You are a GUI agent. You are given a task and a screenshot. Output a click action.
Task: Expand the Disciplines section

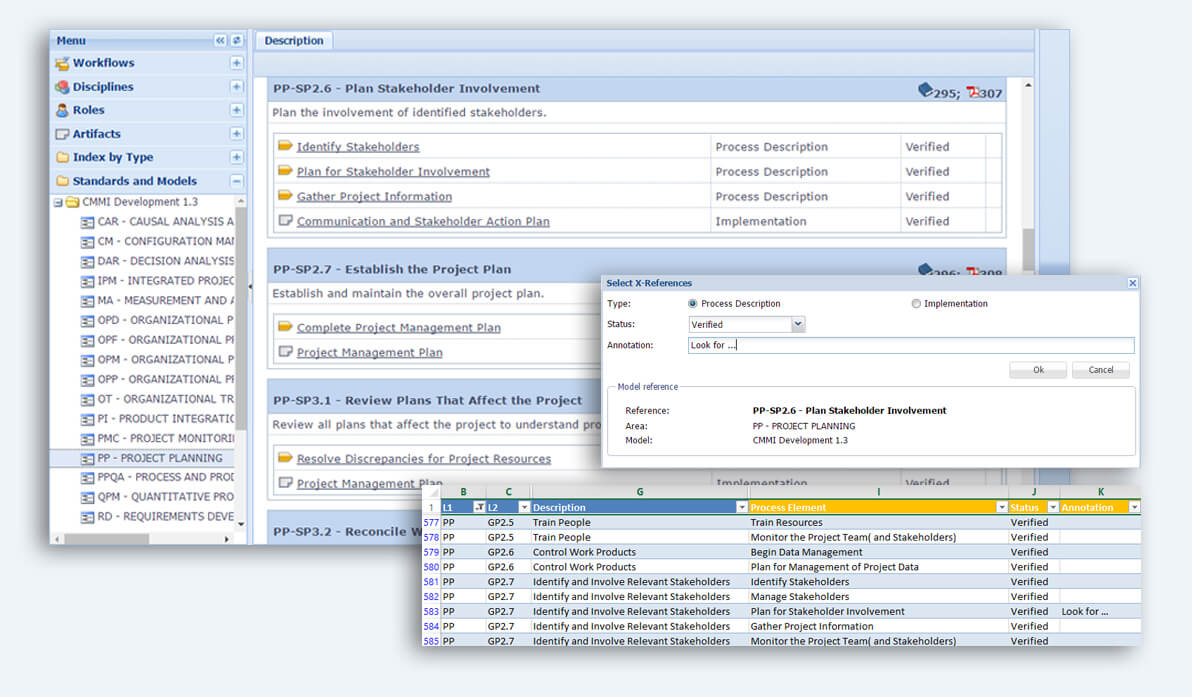click(236, 87)
